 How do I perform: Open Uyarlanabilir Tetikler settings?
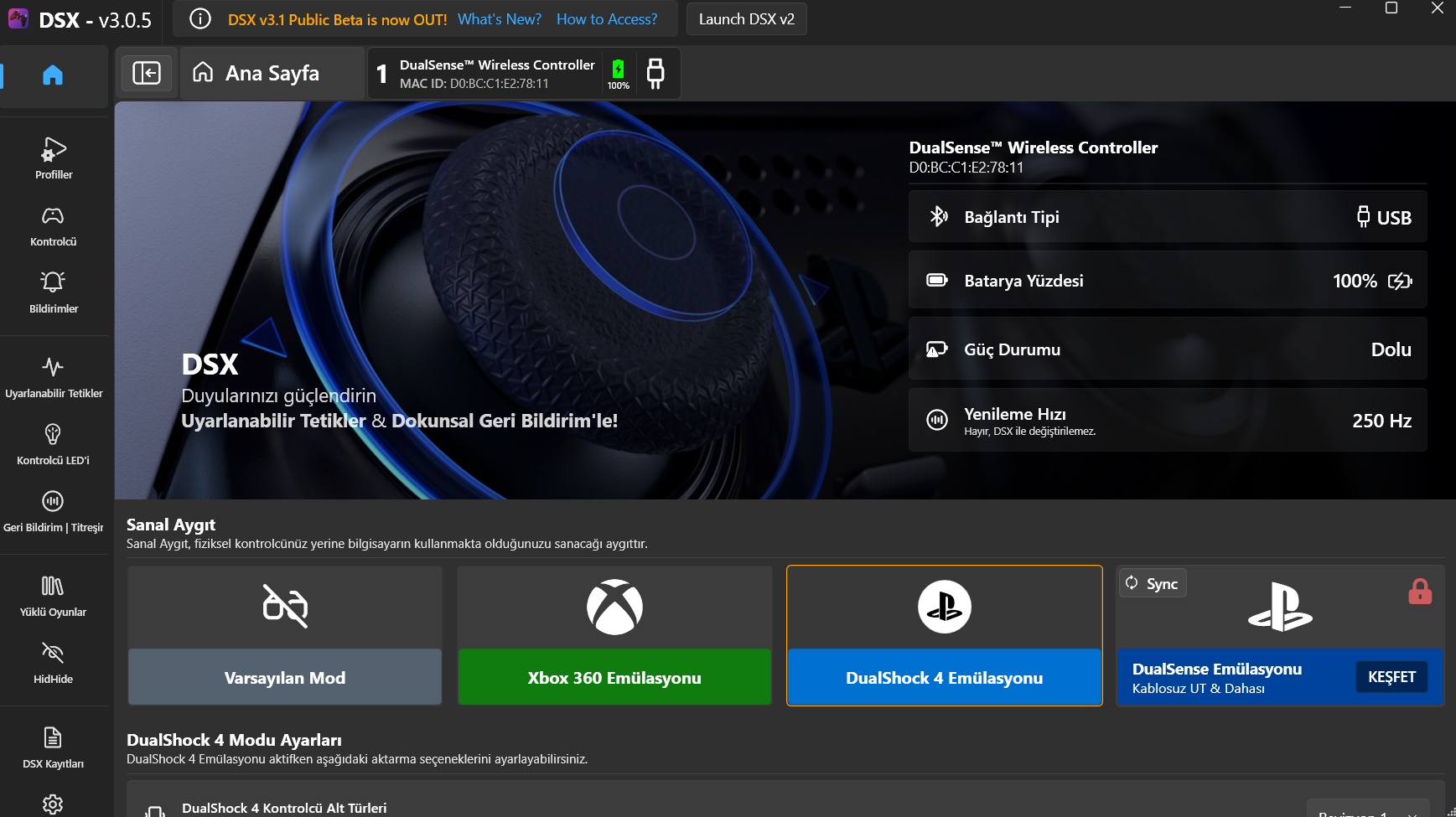pyautogui.click(x=54, y=377)
